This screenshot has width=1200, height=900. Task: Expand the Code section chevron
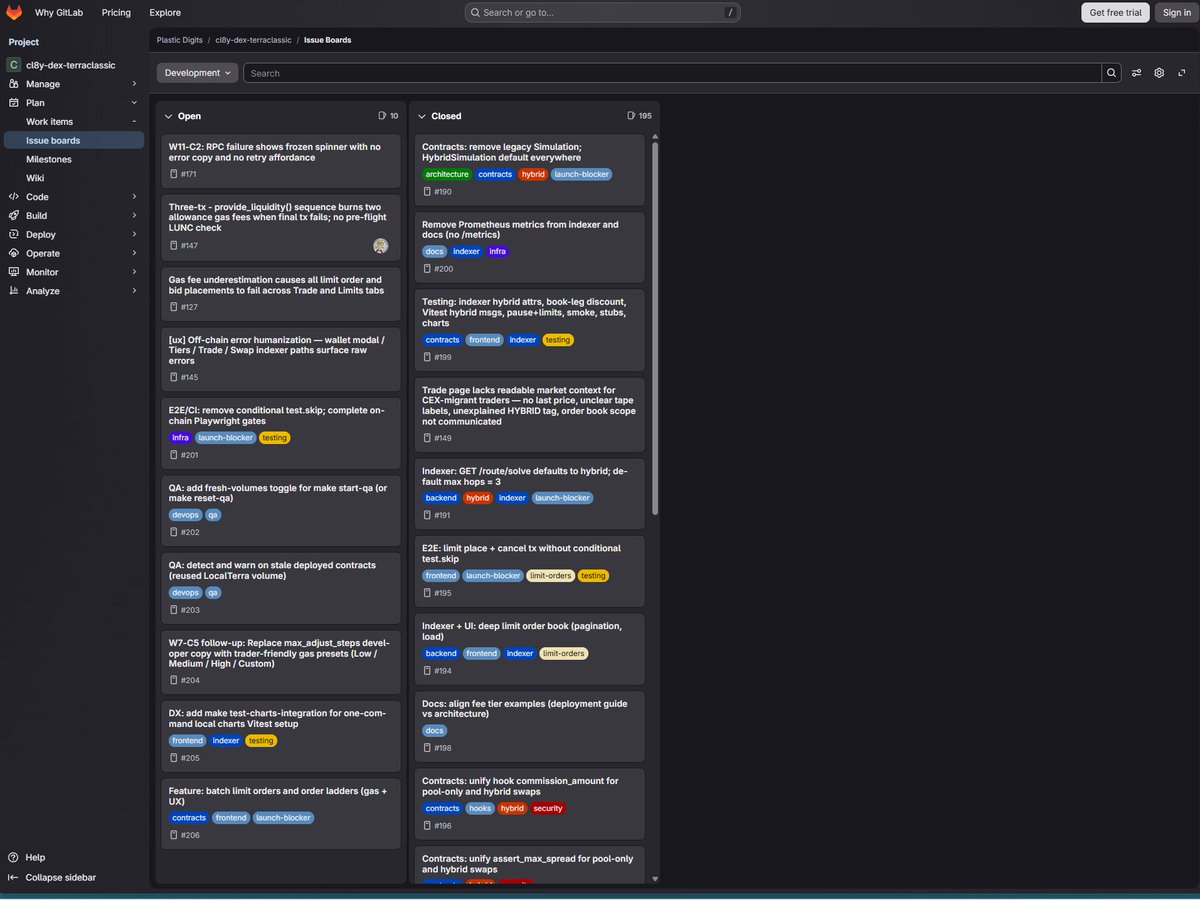[x=134, y=197]
